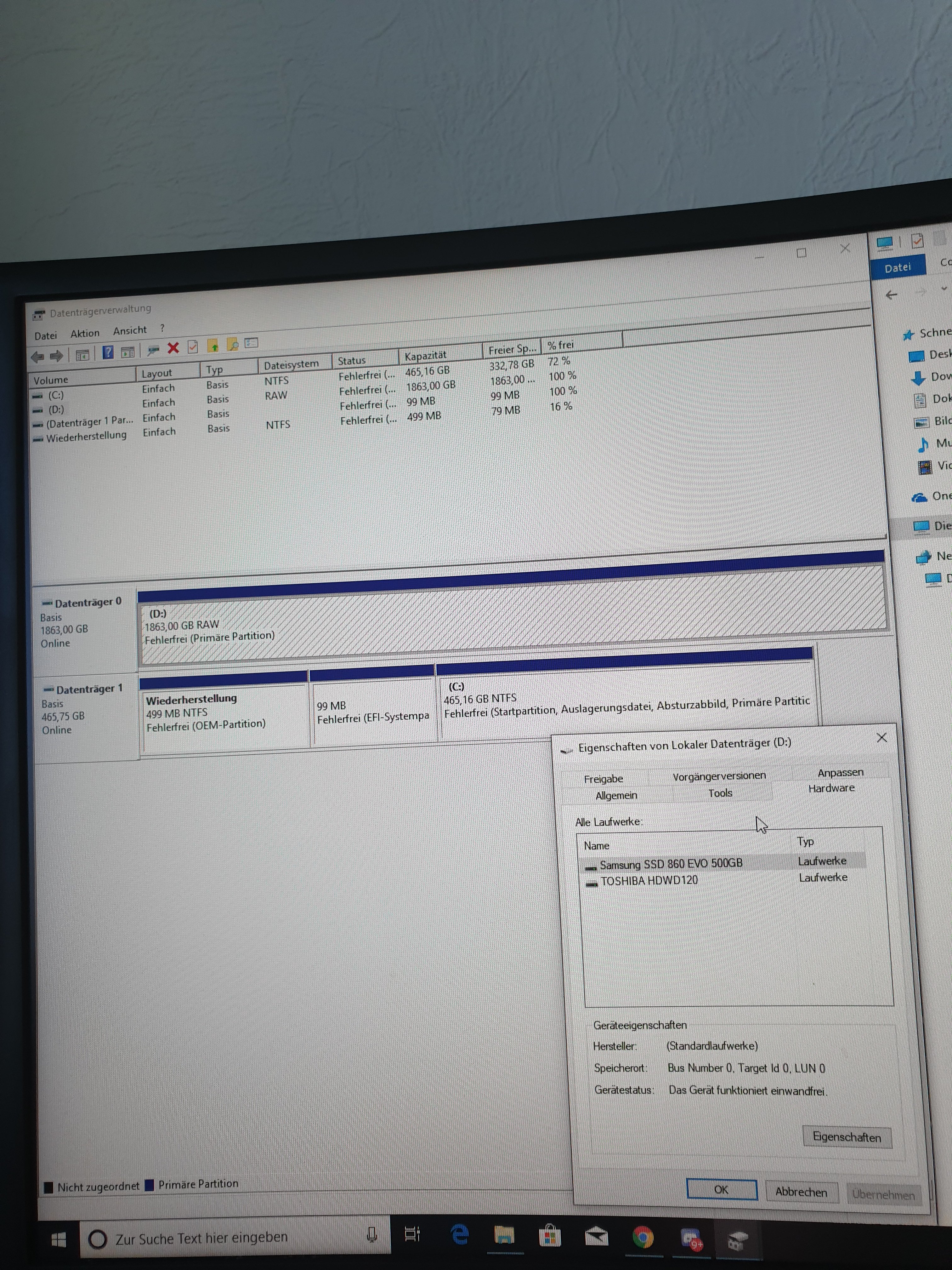This screenshot has height=1270, width=952.
Task: Click the forward arrow in toolbar
Action: click(x=56, y=356)
